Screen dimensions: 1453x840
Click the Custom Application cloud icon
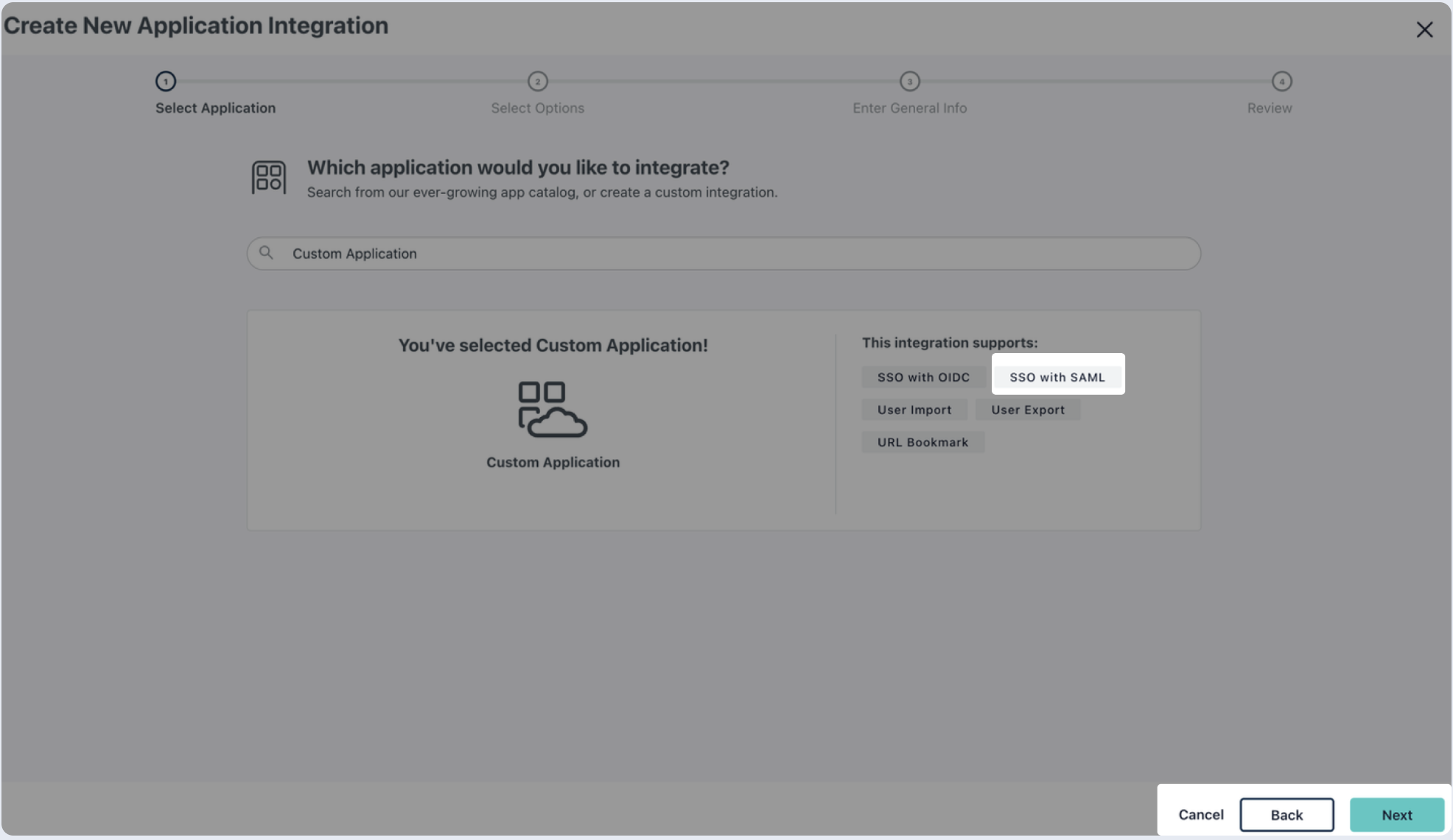[x=553, y=409]
